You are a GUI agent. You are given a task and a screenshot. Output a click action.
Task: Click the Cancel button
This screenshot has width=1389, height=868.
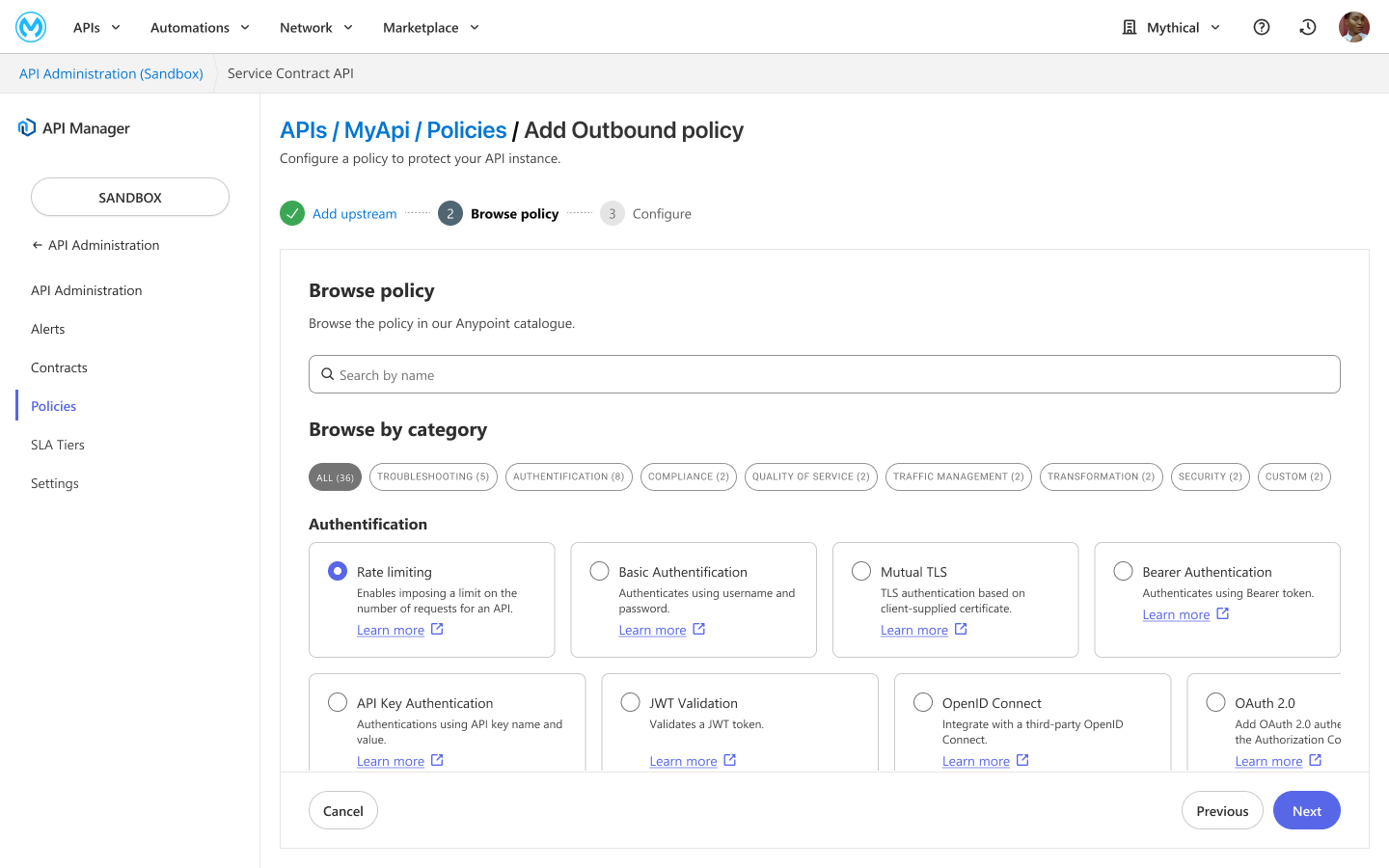(343, 810)
